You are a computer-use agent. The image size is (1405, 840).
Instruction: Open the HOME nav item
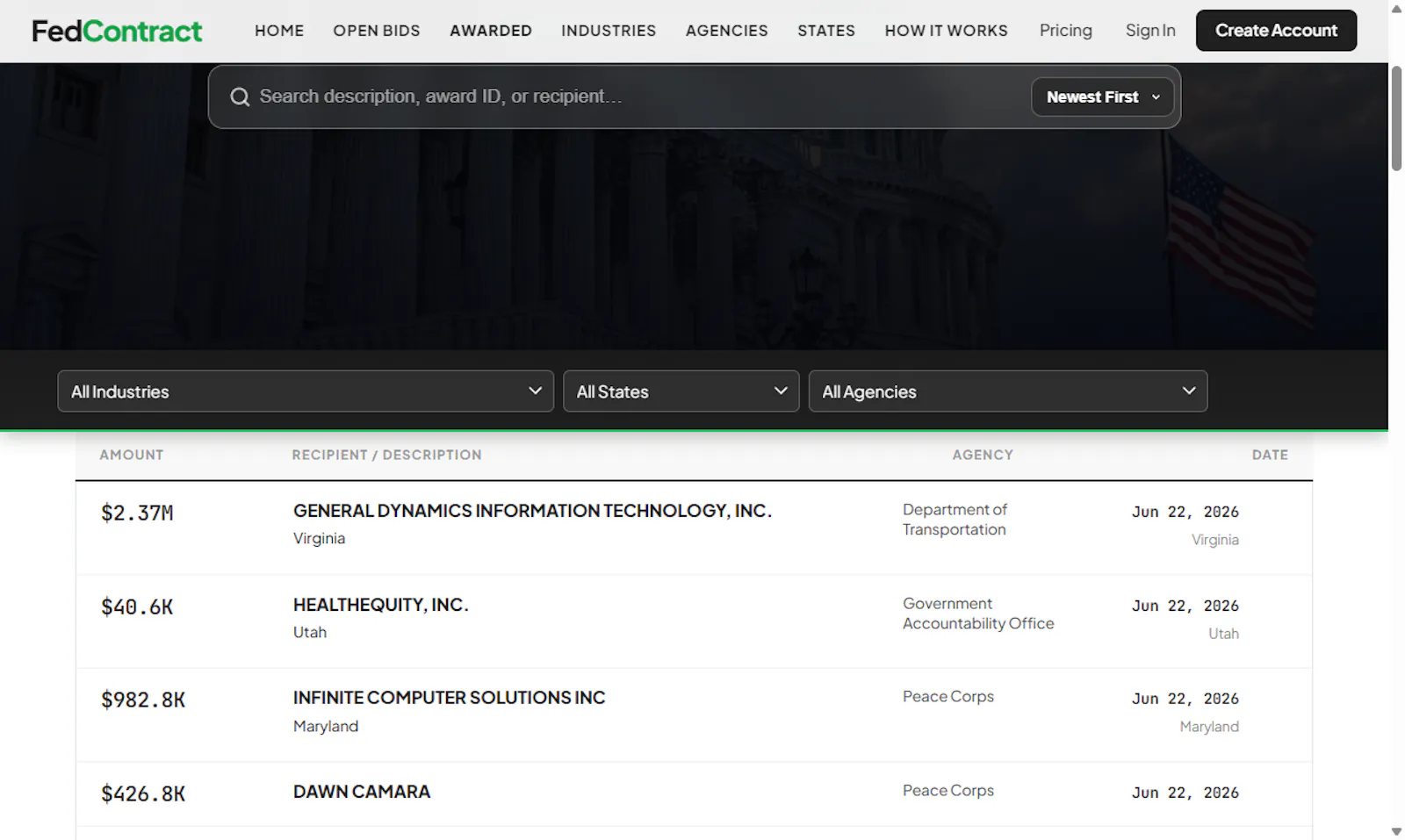tap(279, 31)
